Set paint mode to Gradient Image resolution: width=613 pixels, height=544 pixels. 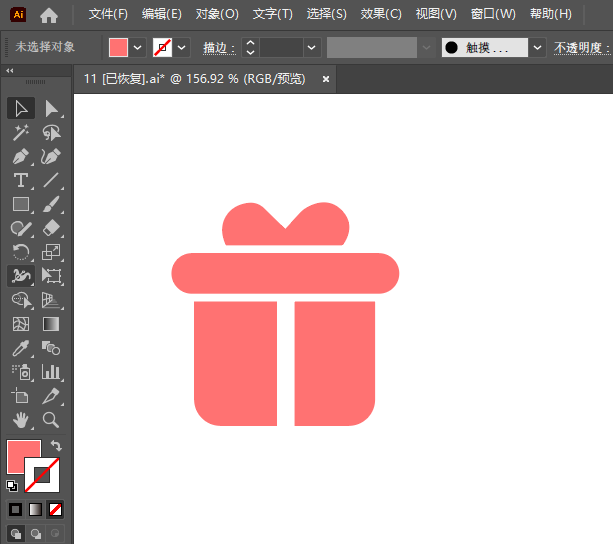click(x=35, y=510)
